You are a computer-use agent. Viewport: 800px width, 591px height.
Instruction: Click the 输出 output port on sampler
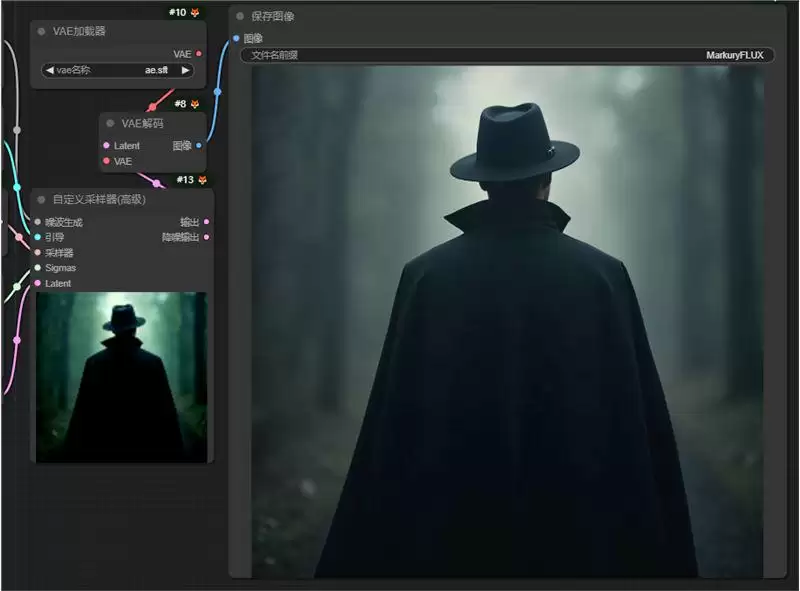click(x=206, y=221)
